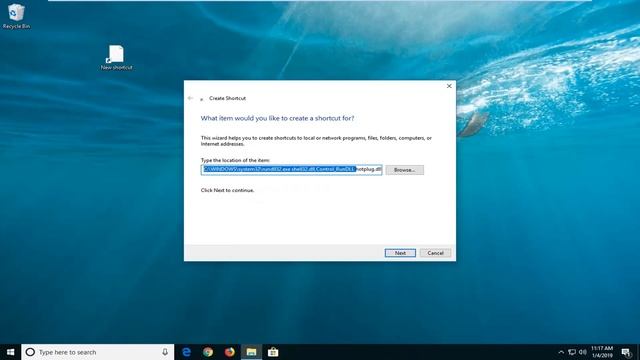Viewport: 640px width, 360px height.
Task: Open Microsoft Store from taskbar
Action: point(273,352)
